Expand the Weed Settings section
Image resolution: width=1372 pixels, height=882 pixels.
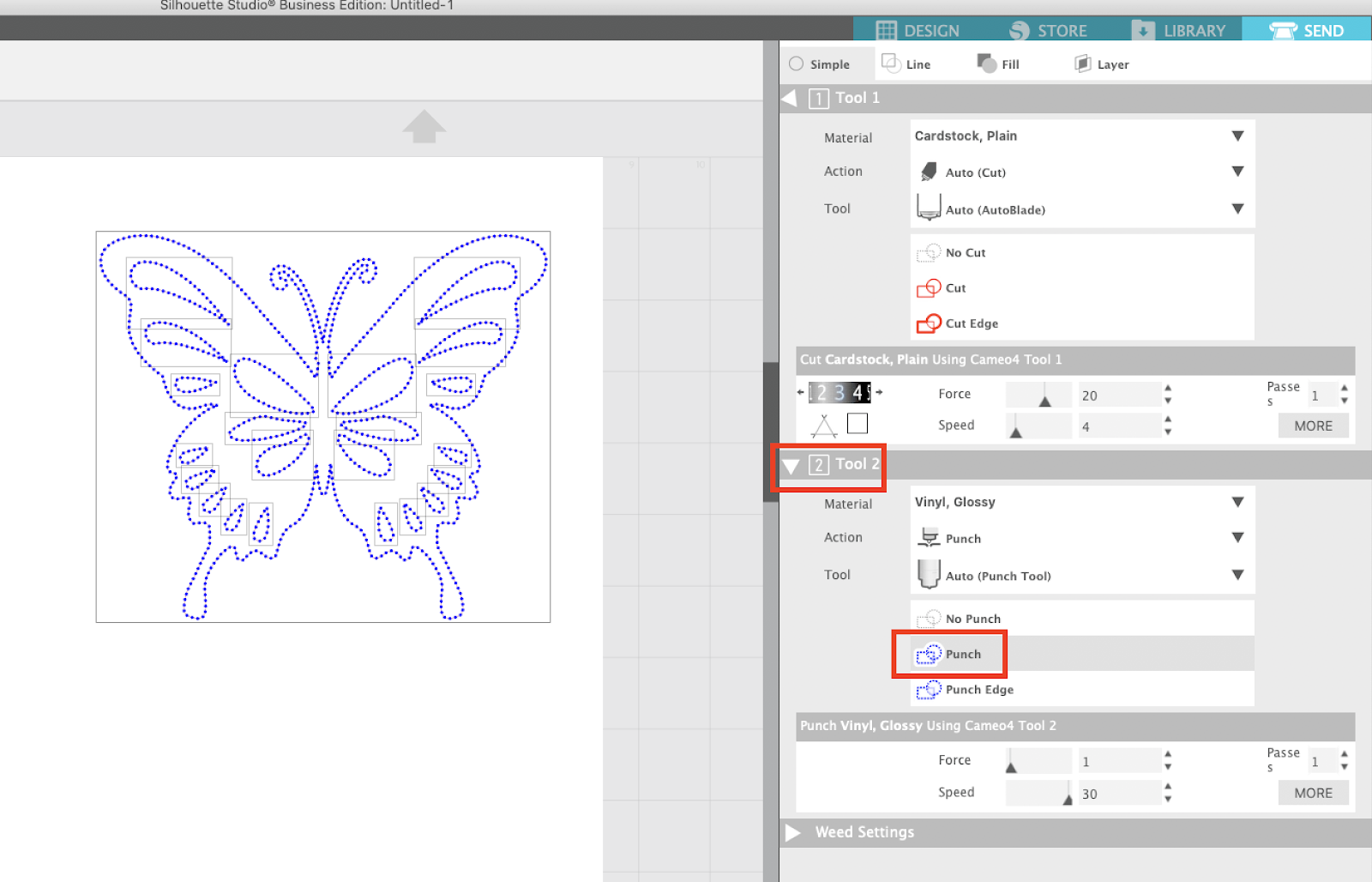click(864, 831)
